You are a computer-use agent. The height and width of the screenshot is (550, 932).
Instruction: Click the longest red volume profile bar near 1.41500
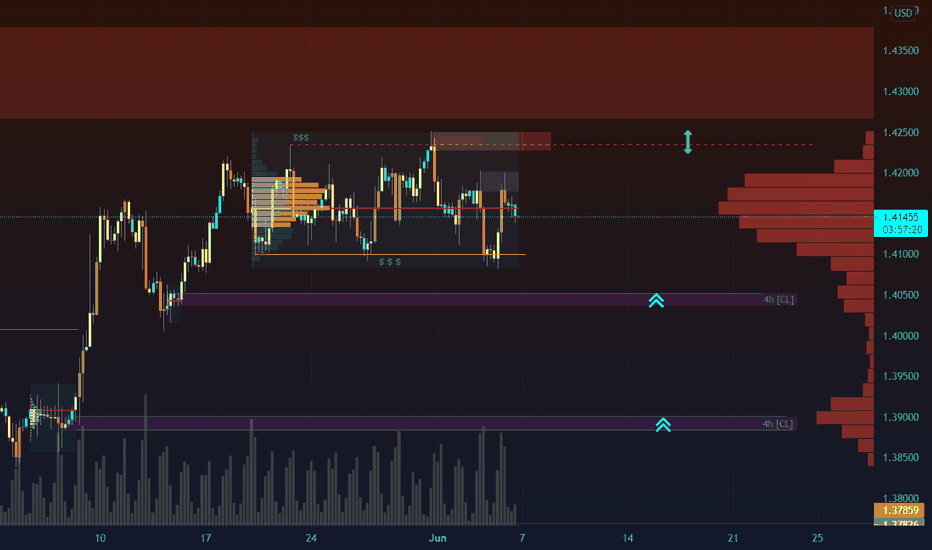tap(796, 208)
